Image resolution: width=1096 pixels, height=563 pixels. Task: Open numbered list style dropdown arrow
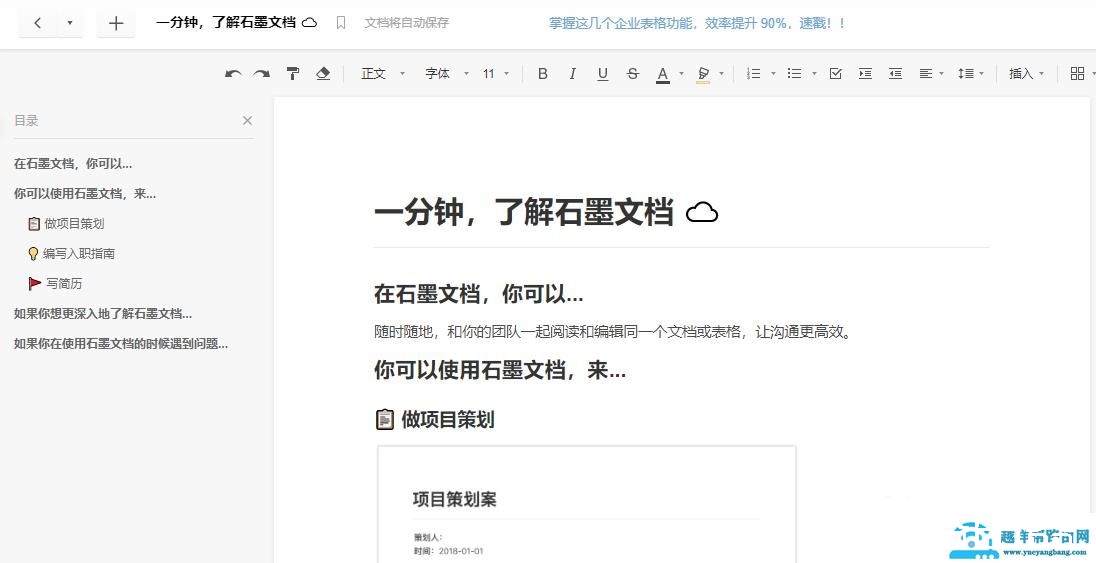pos(773,73)
